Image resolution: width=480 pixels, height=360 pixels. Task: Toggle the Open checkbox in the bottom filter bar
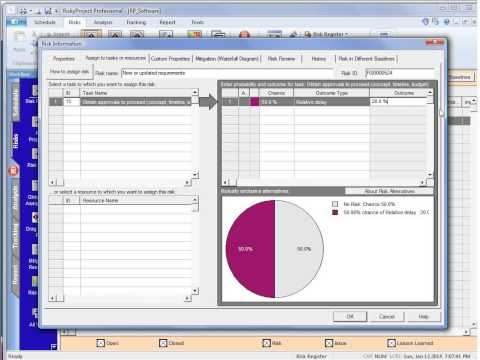coord(100,343)
